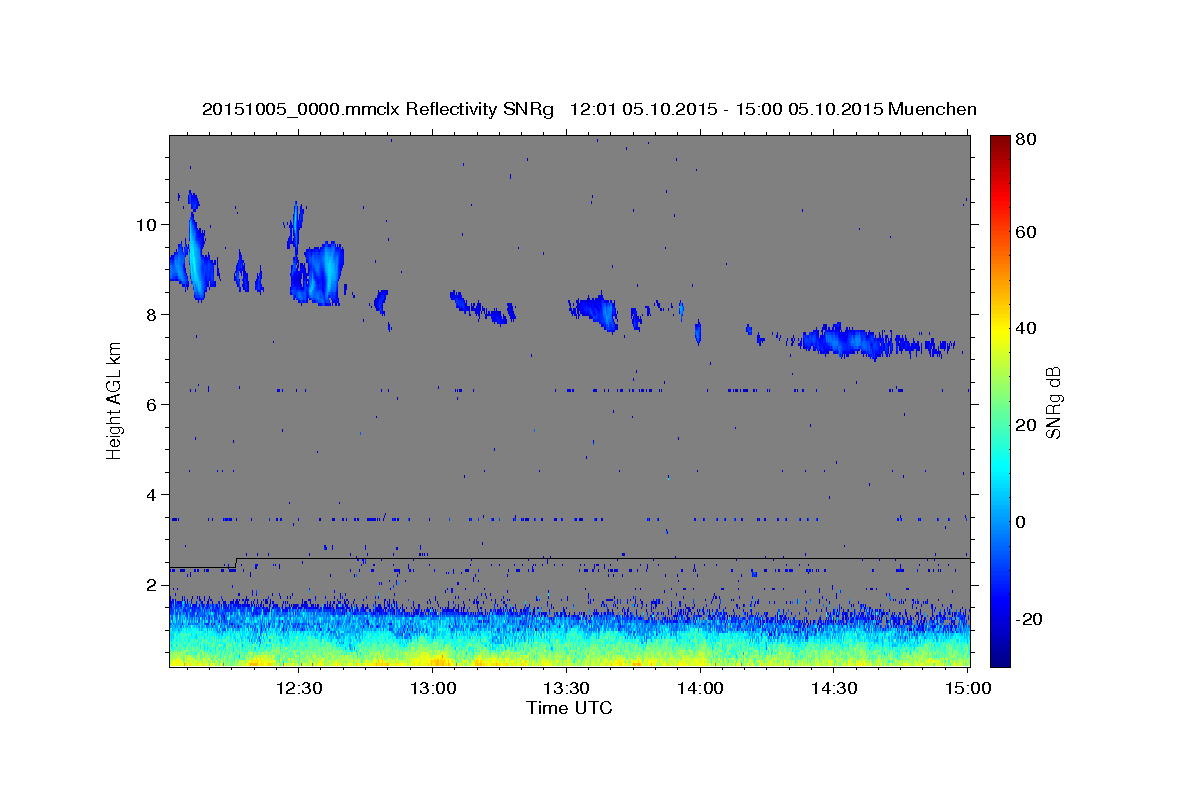Click the 14:30 time tick label

834,688
